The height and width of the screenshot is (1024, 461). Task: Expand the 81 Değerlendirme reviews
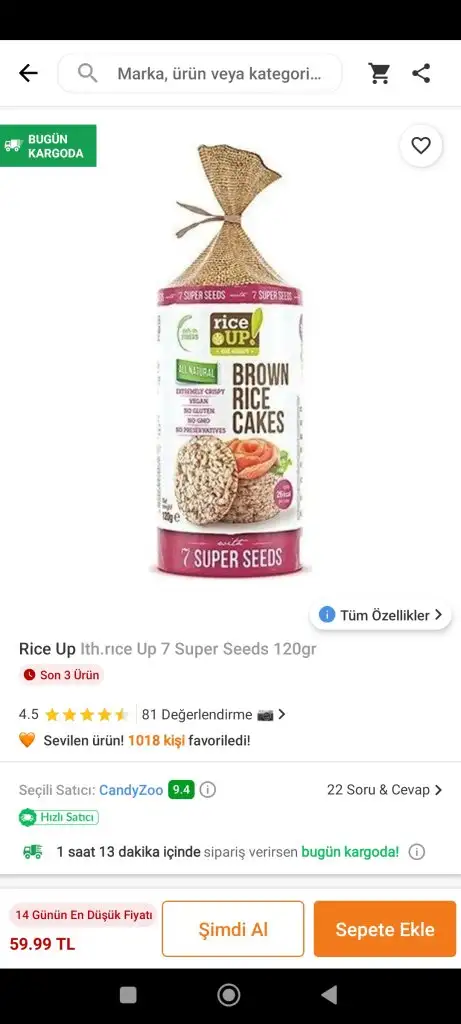pyautogui.click(x=214, y=714)
